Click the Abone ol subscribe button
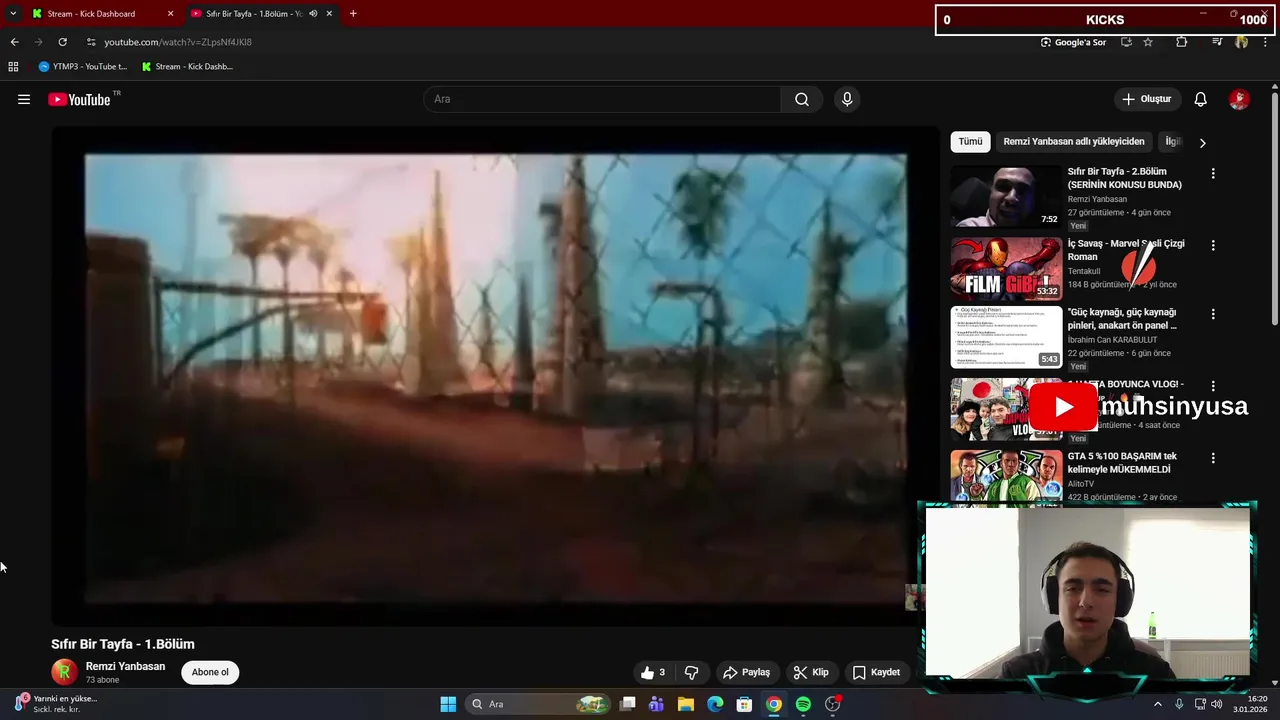Image resolution: width=1280 pixels, height=720 pixels. tap(210, 672)
